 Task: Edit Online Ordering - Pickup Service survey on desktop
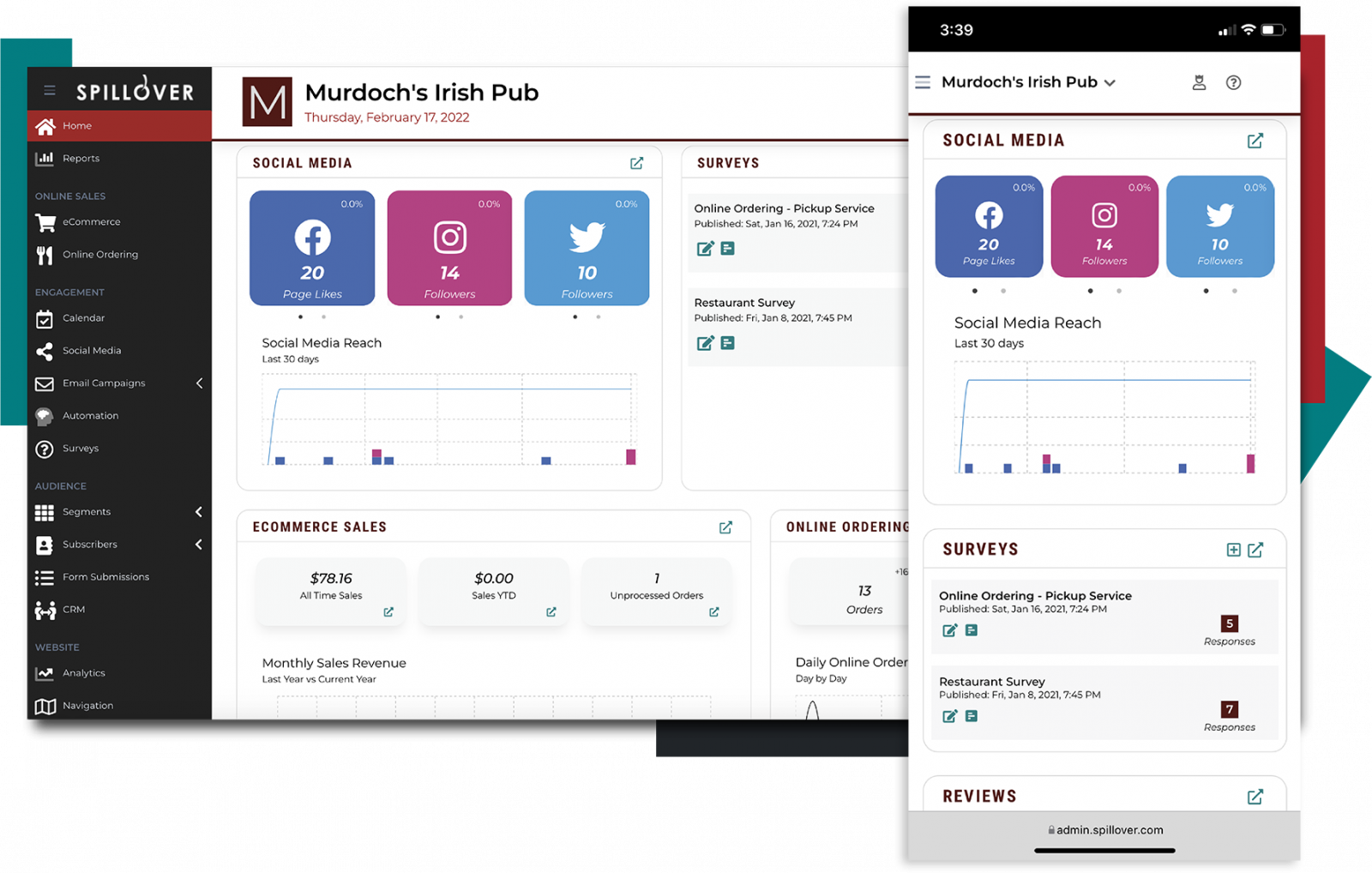pyautogui.click(x=705, y=249)
